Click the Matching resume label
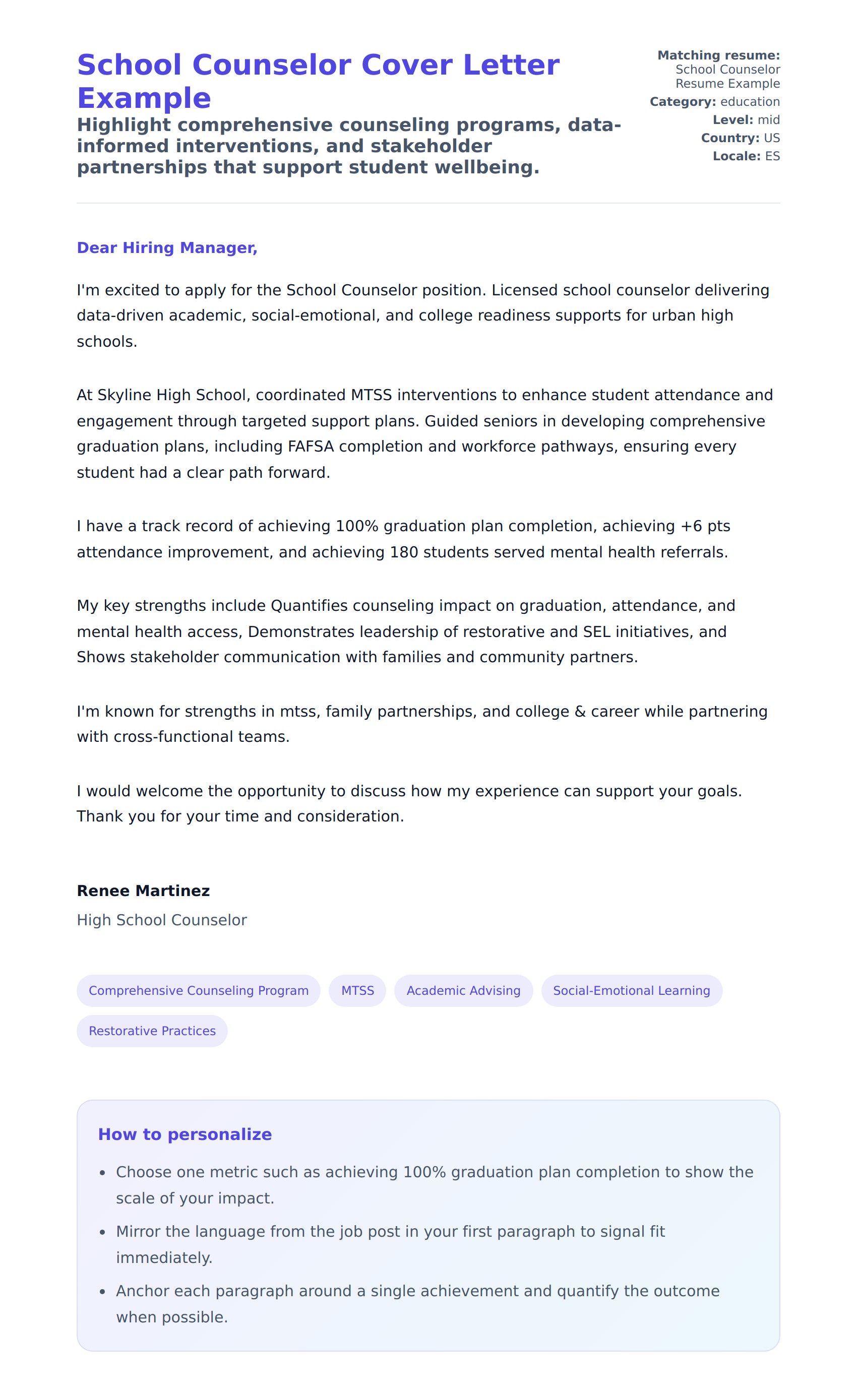The image size is (857, 1400). click(718, 55)
